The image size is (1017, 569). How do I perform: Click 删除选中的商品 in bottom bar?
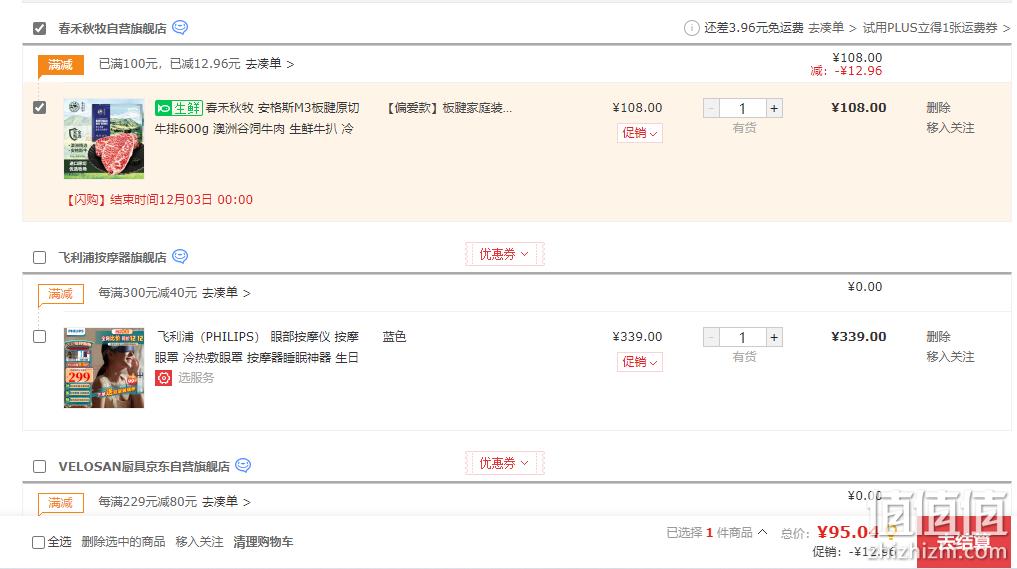coord(123,542)
